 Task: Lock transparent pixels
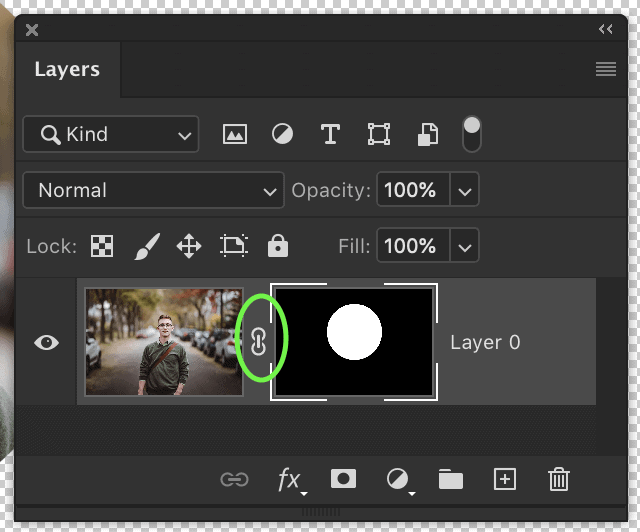coord(102,246)
